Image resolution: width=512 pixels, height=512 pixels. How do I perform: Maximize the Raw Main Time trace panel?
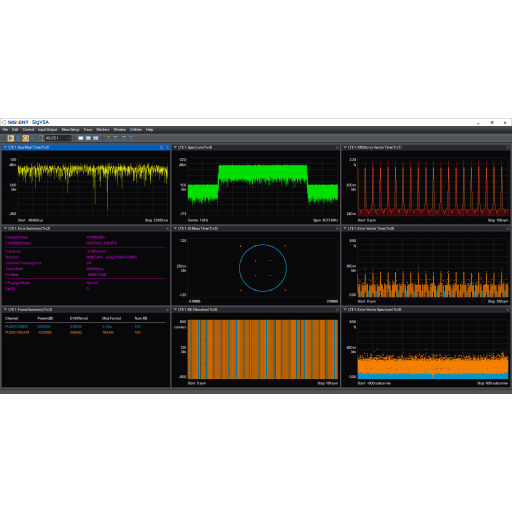[x=162, y=147]
